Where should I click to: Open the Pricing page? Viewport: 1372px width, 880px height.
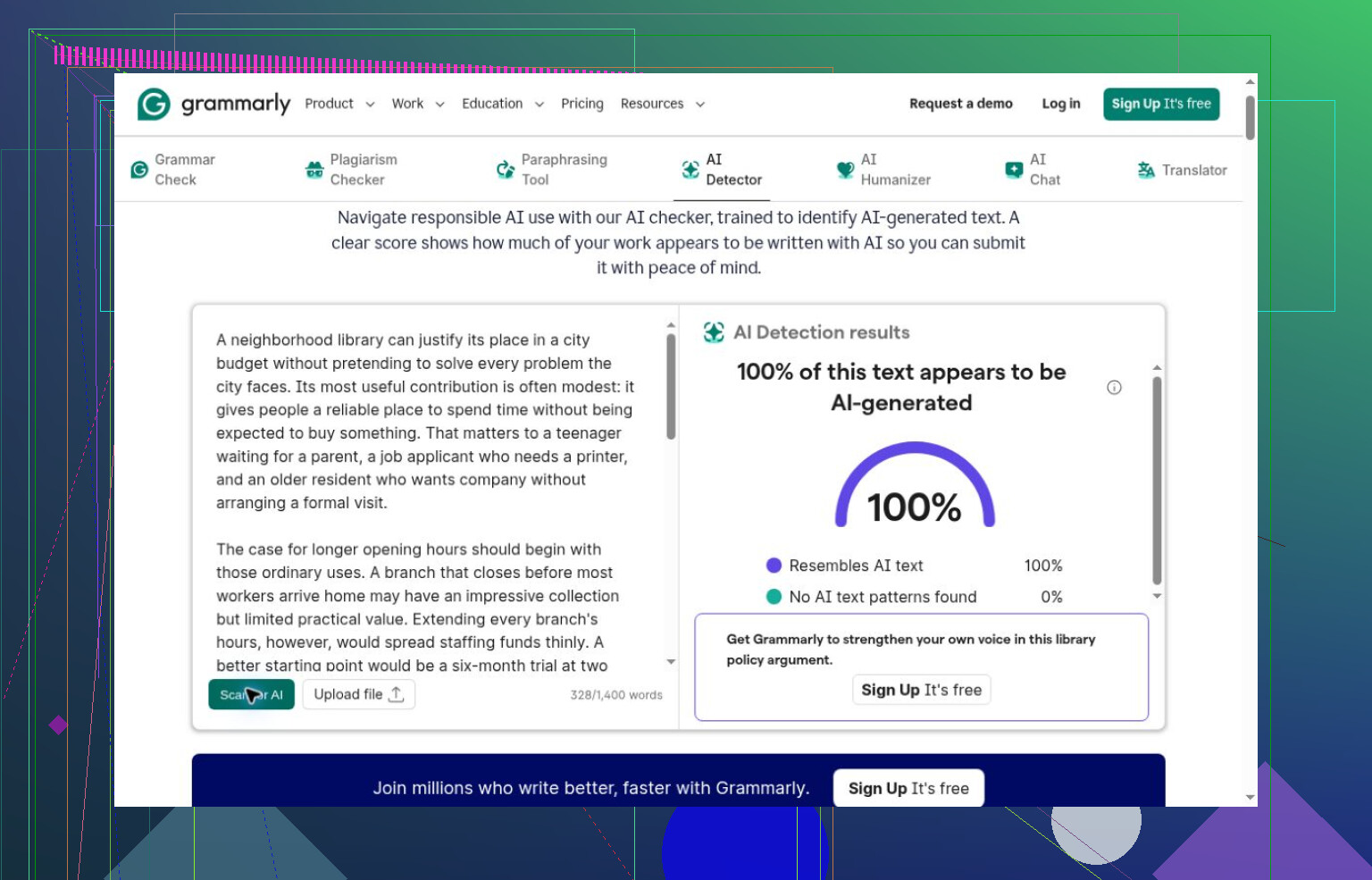tap(582, 104)
